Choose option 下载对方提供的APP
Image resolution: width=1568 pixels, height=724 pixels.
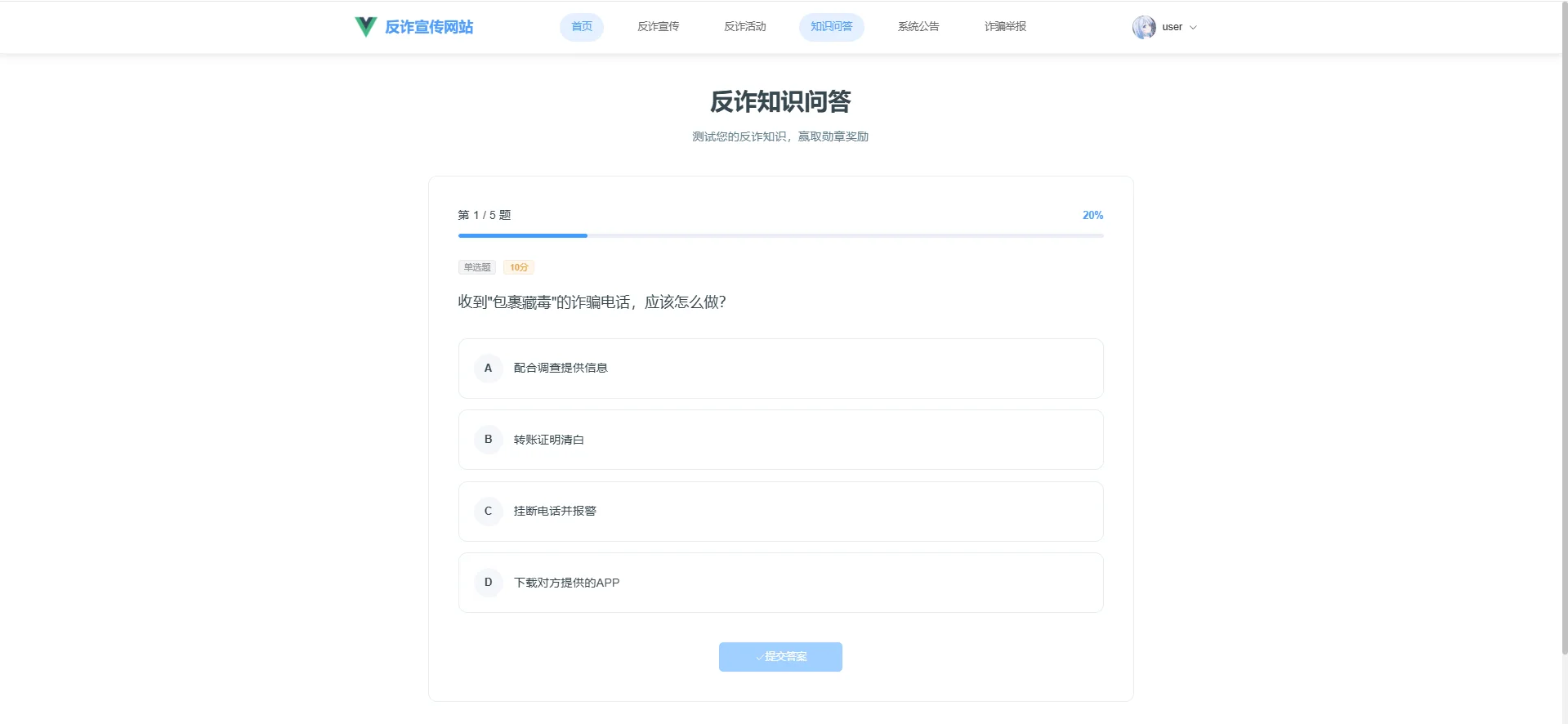(x=781, y=583)
